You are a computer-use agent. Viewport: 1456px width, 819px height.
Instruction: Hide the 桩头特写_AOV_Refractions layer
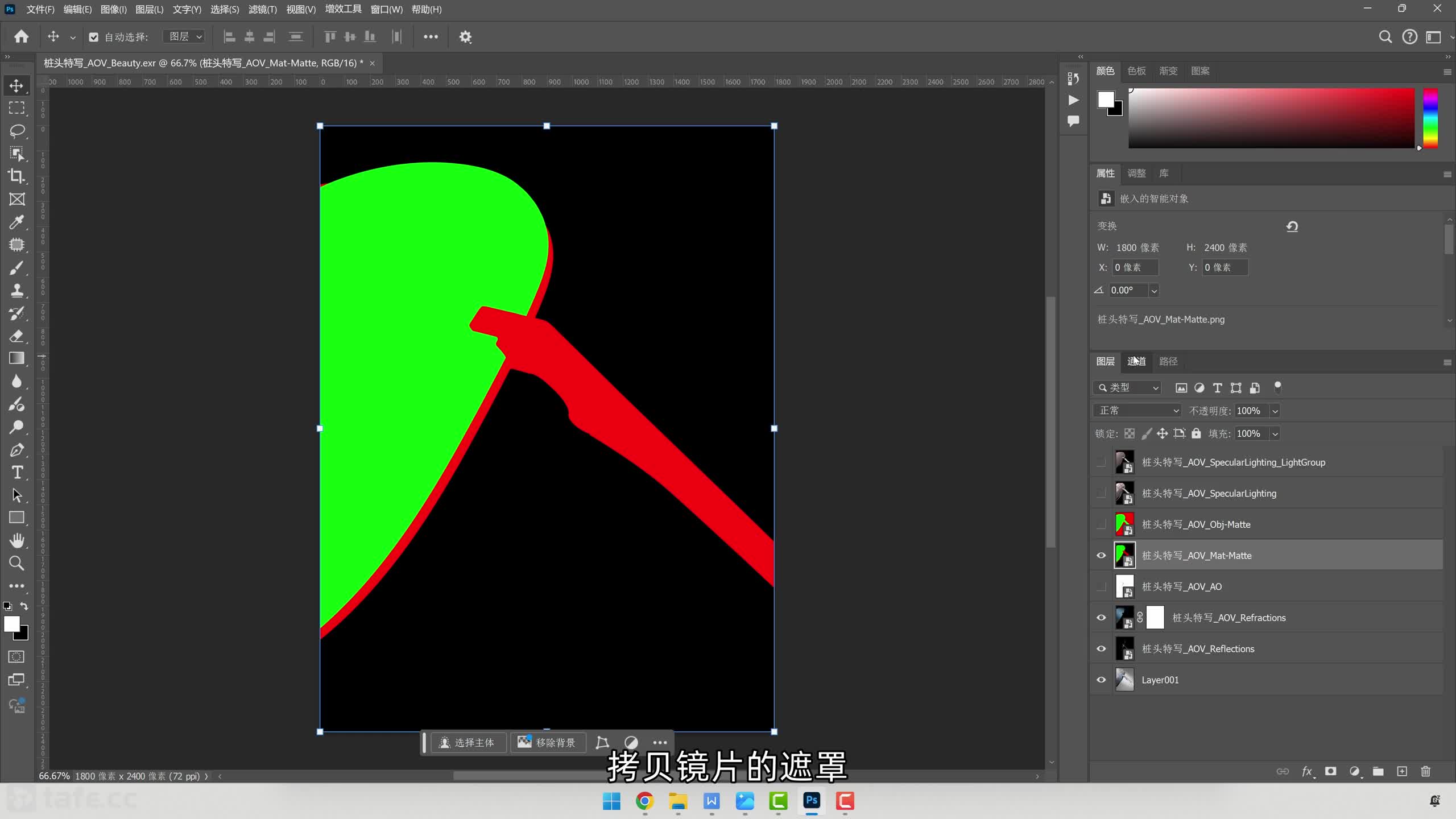(x=1101, y=618)
